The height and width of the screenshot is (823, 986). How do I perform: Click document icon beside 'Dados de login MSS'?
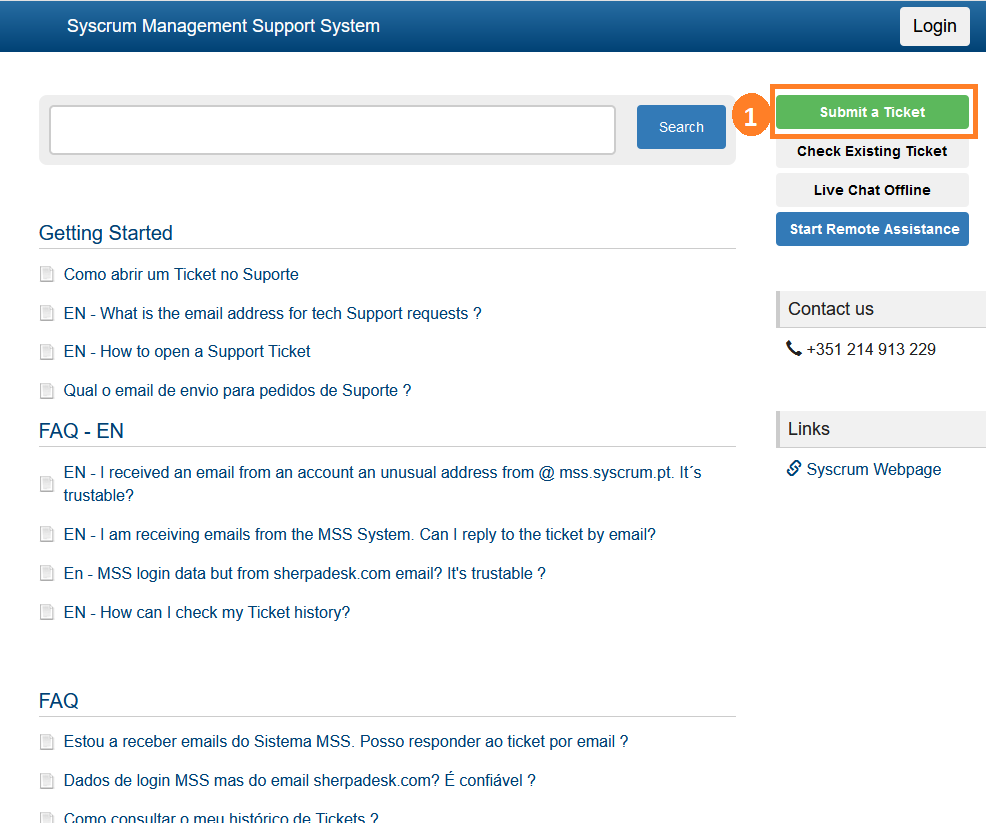click(46, 781)
